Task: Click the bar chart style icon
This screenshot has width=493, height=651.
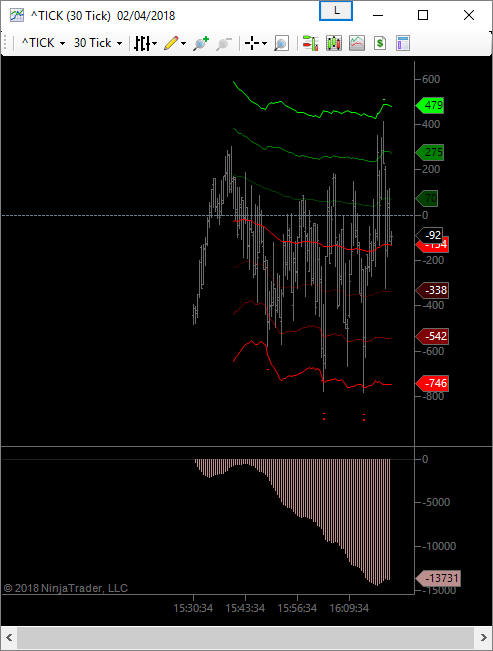Action: point(142,43)
